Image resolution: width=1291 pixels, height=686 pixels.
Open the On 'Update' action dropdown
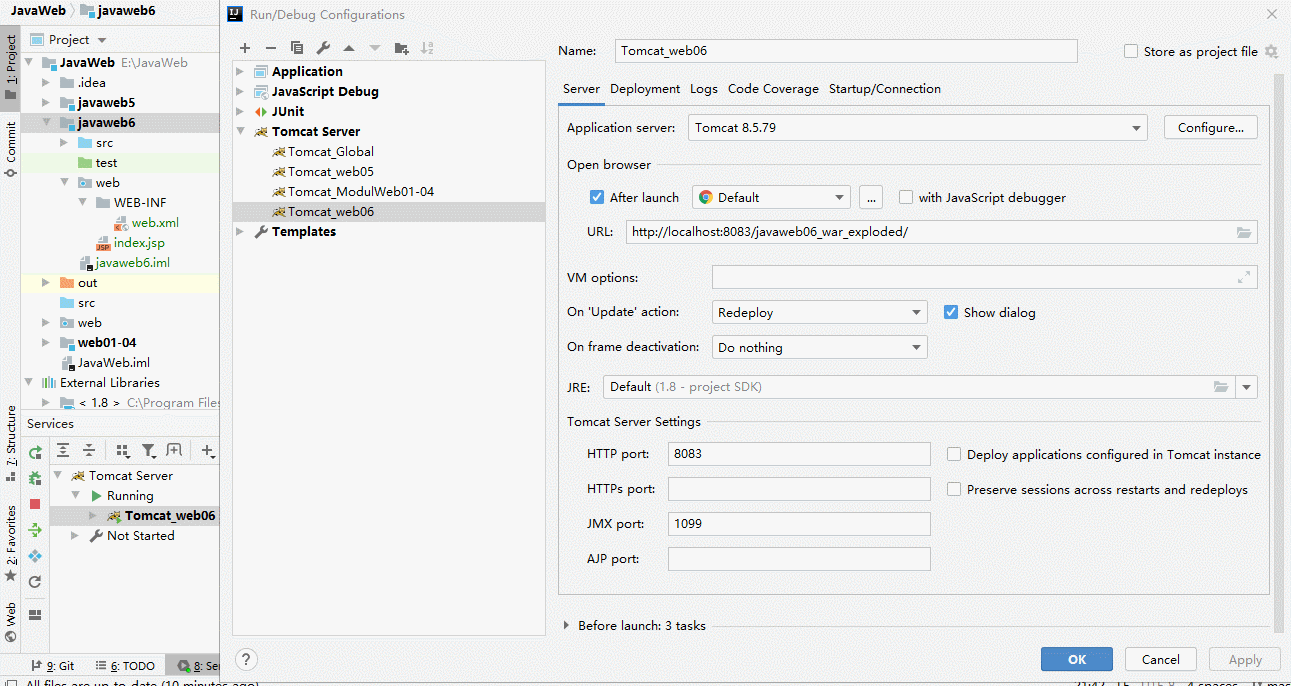pos(820,312)
